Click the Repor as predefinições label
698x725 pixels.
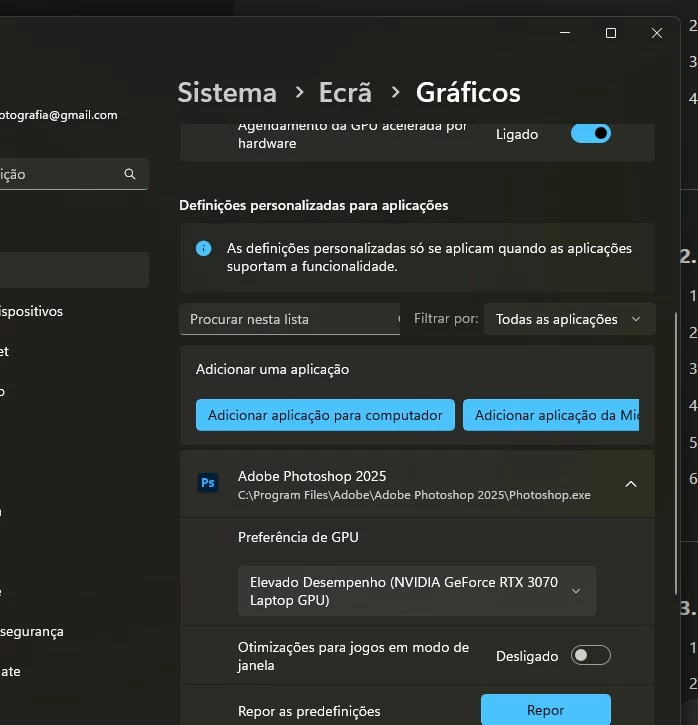(309, 711)
